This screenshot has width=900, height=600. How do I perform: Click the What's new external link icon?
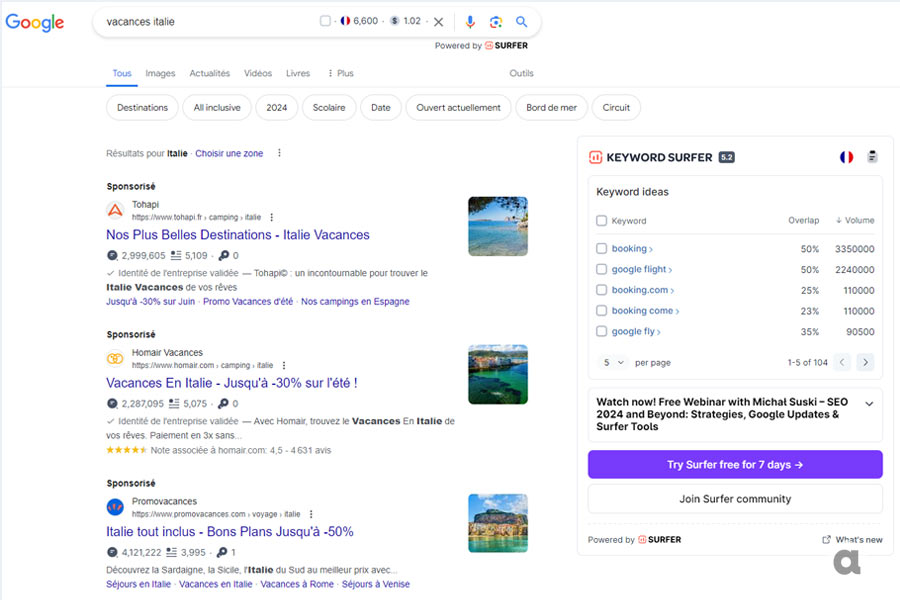tap(827, 540)
